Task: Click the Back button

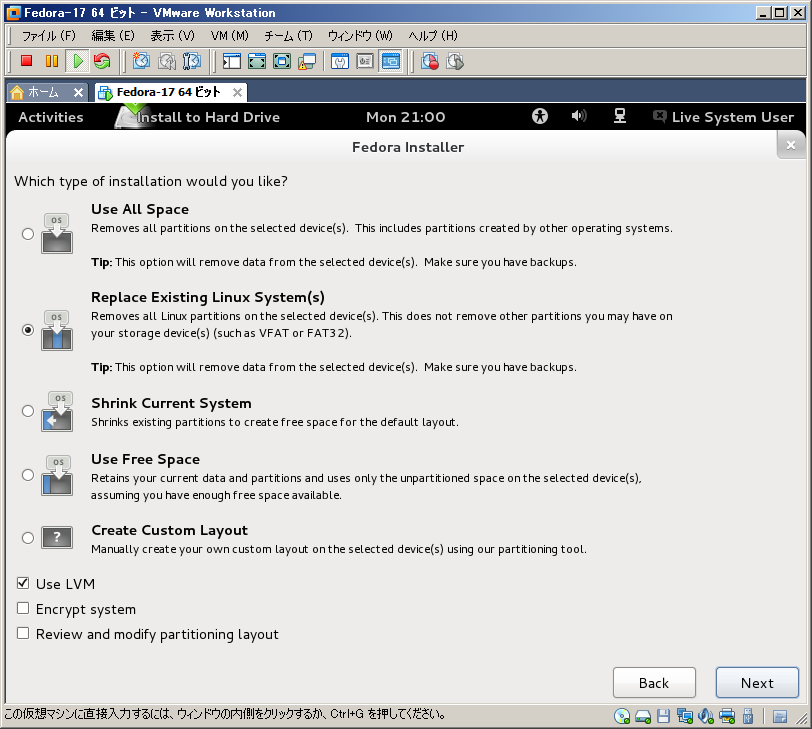Action: pyautogui.click(x=654, y=683)
